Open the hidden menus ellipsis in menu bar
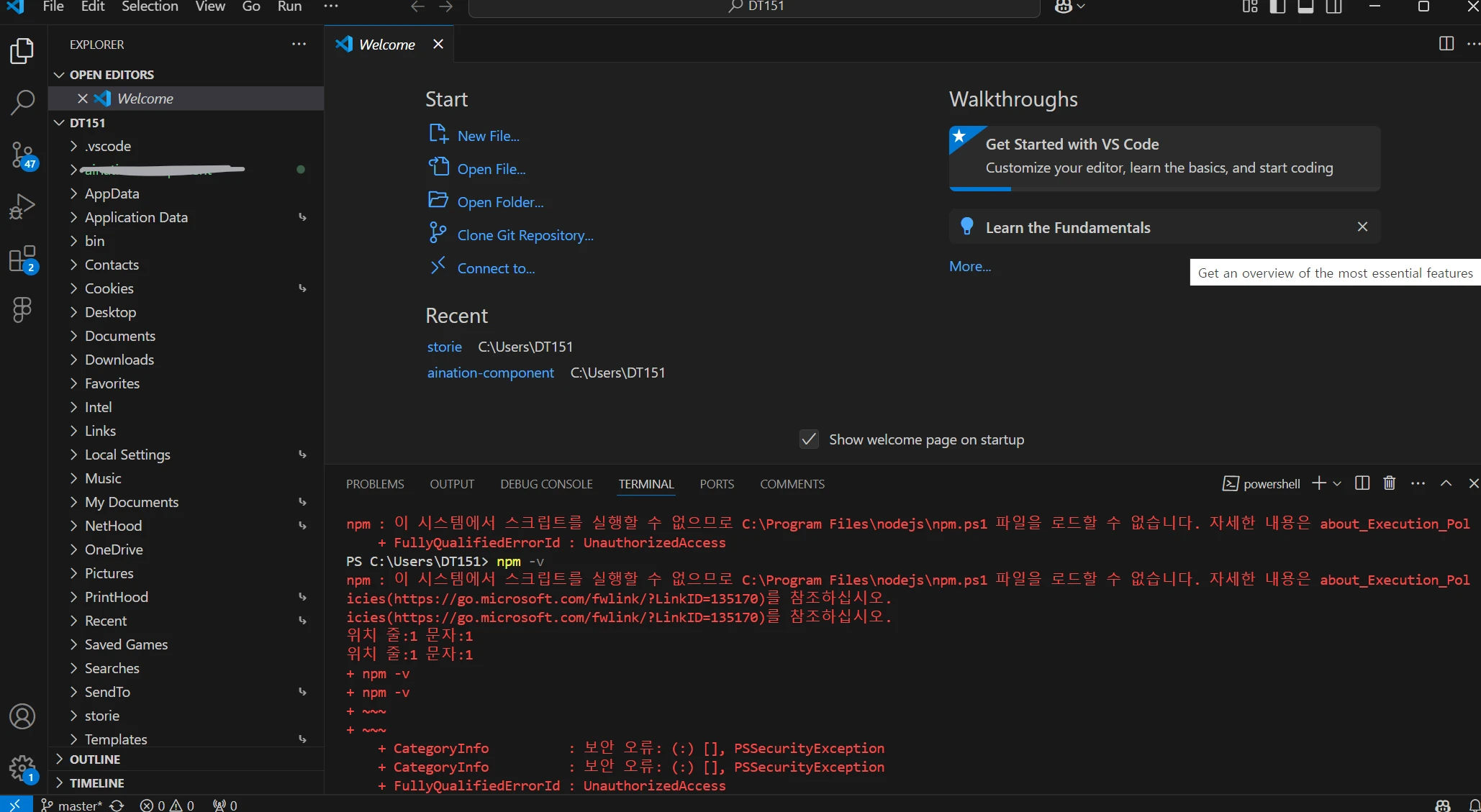Screen dimensions: 1481x812 click(x=330, y=6)
